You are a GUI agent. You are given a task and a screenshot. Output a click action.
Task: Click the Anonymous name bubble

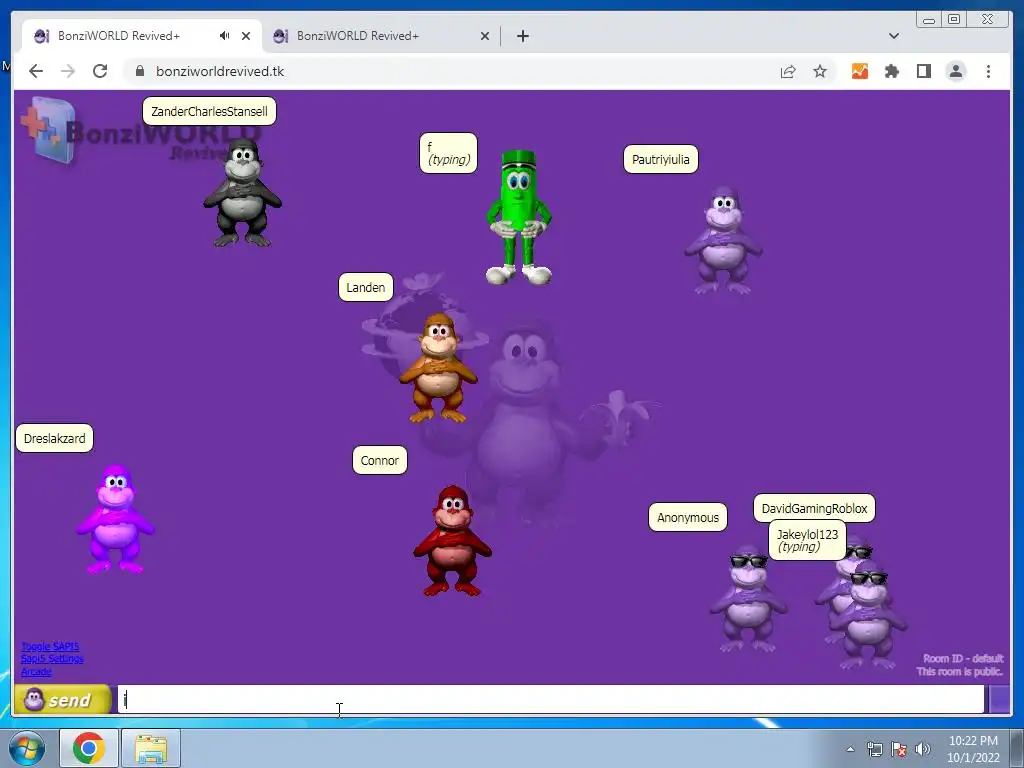[688, 517]
